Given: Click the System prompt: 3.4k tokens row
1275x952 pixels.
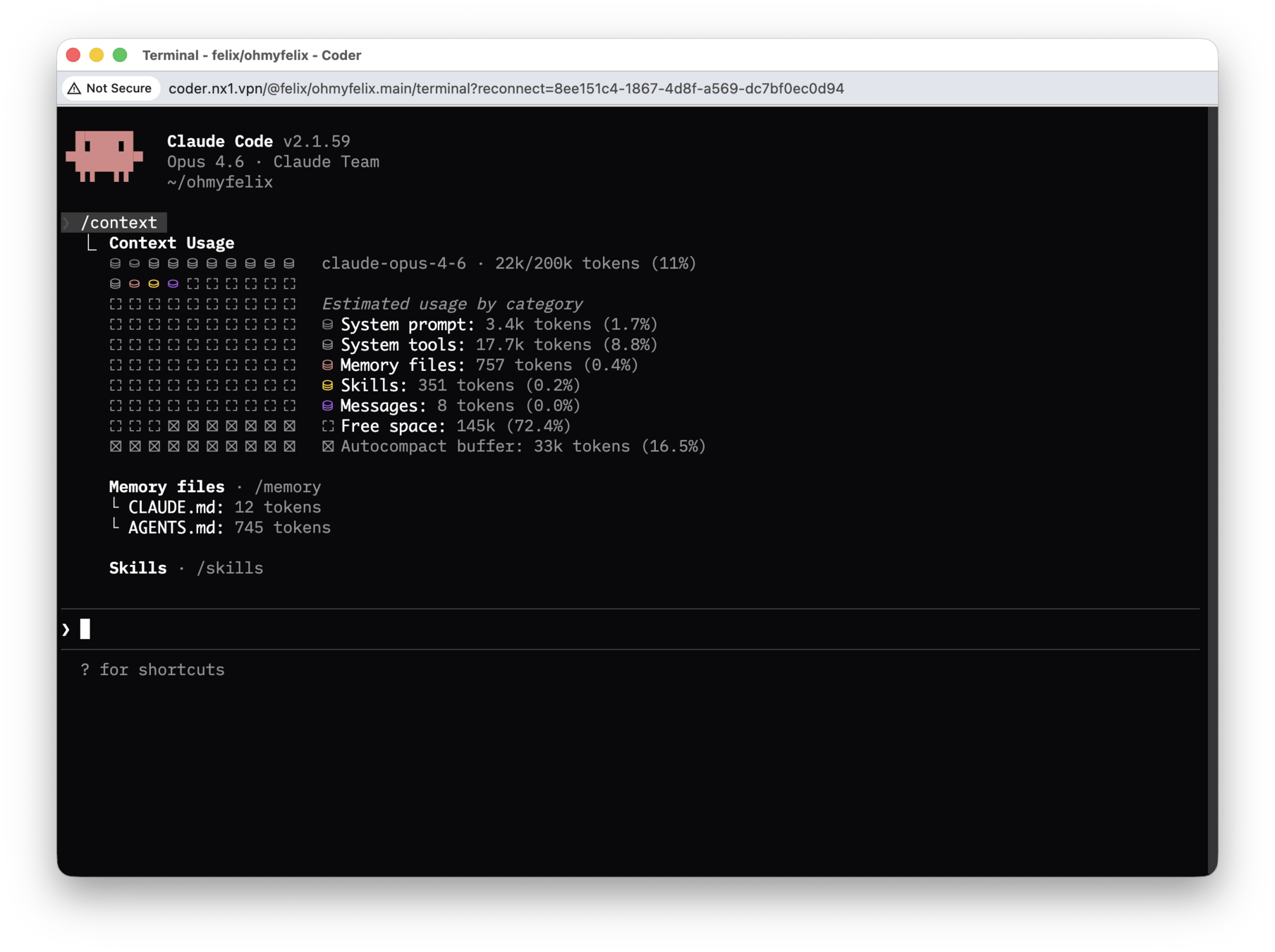Looking at the screenshot, I should click(489, 324).
